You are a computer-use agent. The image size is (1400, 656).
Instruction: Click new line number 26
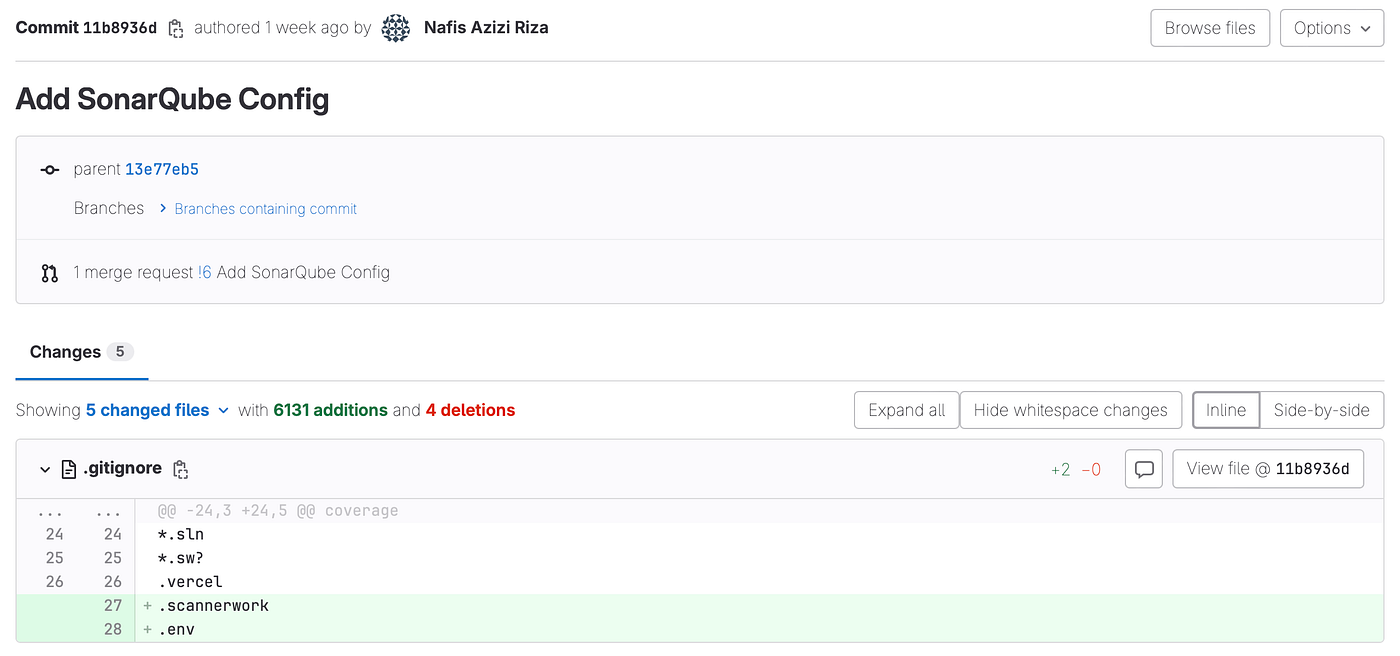[x=113, y=582]
